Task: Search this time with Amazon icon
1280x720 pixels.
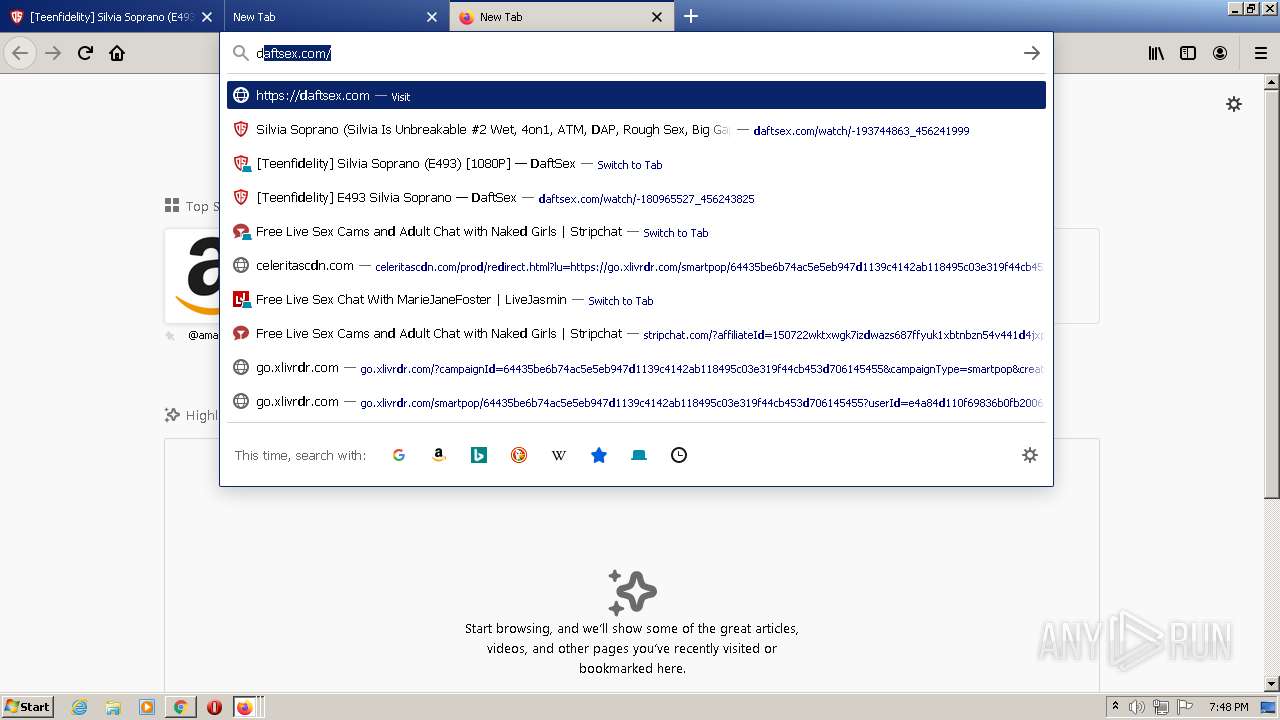Action: coord(438,455)
